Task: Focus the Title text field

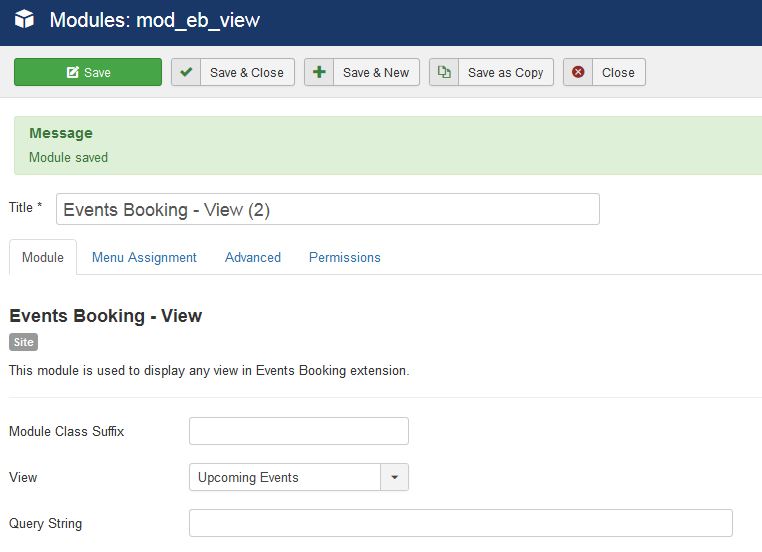Action: 327,210
